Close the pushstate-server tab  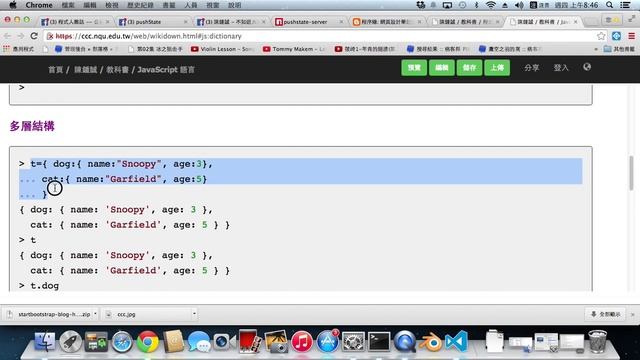pos(341,22)
